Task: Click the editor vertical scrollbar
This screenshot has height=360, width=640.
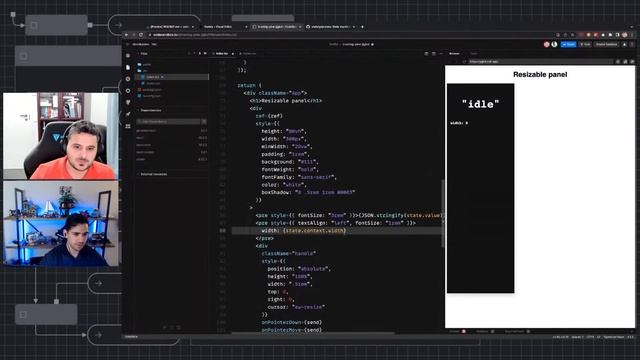Action: (442, 213)
